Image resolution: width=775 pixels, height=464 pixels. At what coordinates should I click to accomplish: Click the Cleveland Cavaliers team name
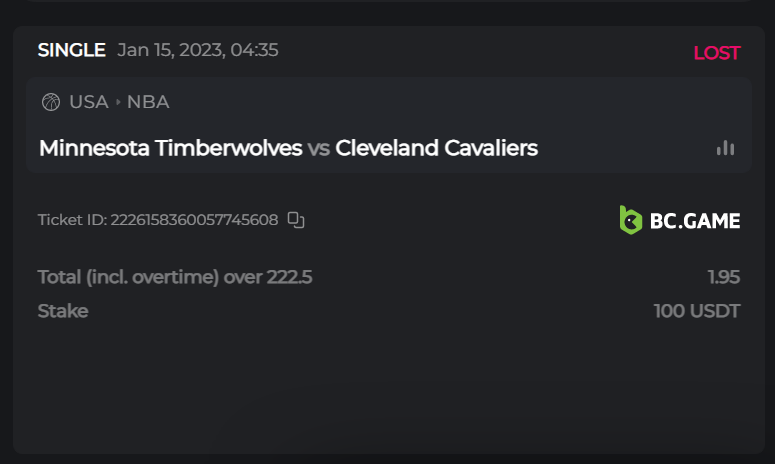coord(436,148)
